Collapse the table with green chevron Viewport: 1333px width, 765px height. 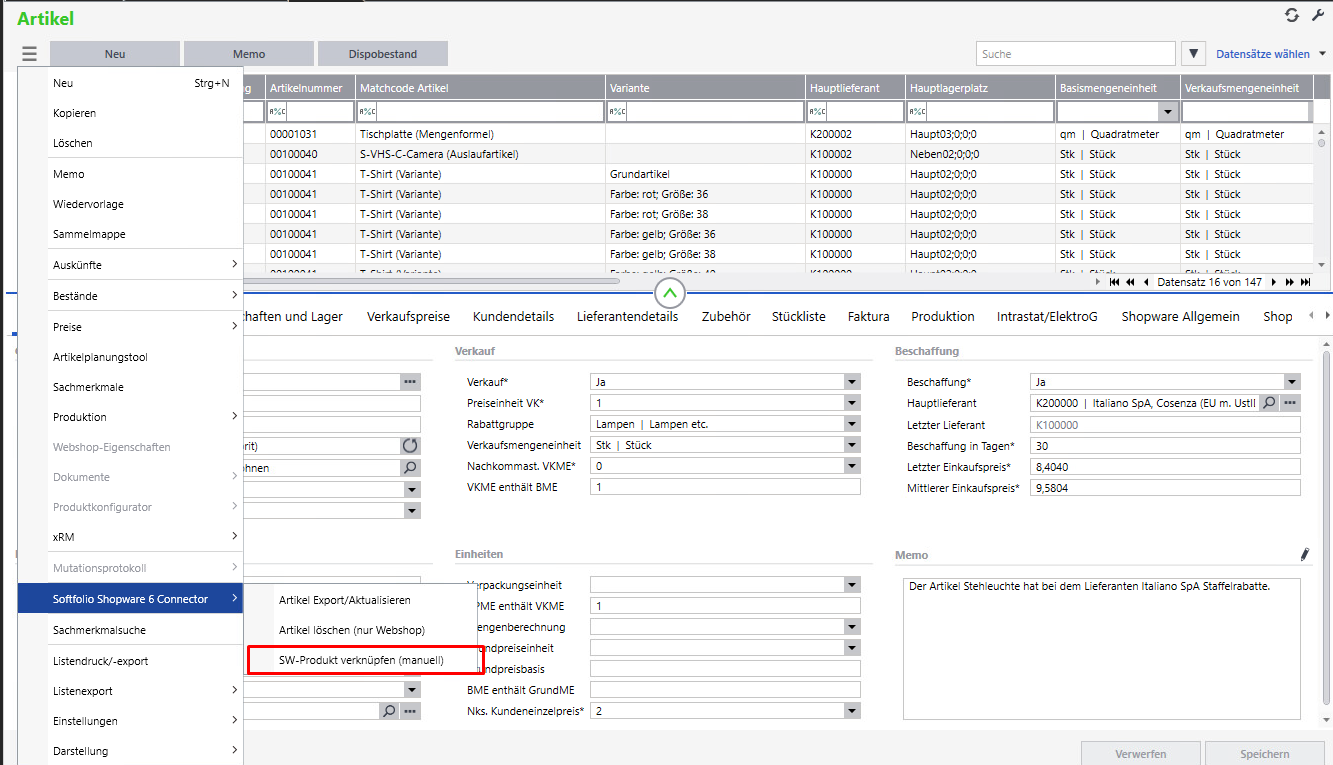click(669, 293)
